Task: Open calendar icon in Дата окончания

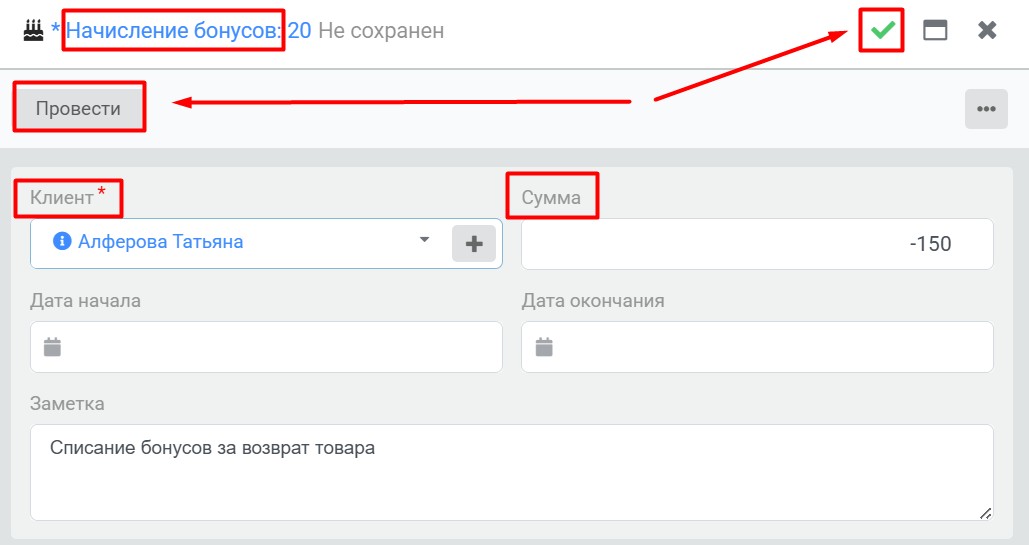Action: click(x=544, y=347)
